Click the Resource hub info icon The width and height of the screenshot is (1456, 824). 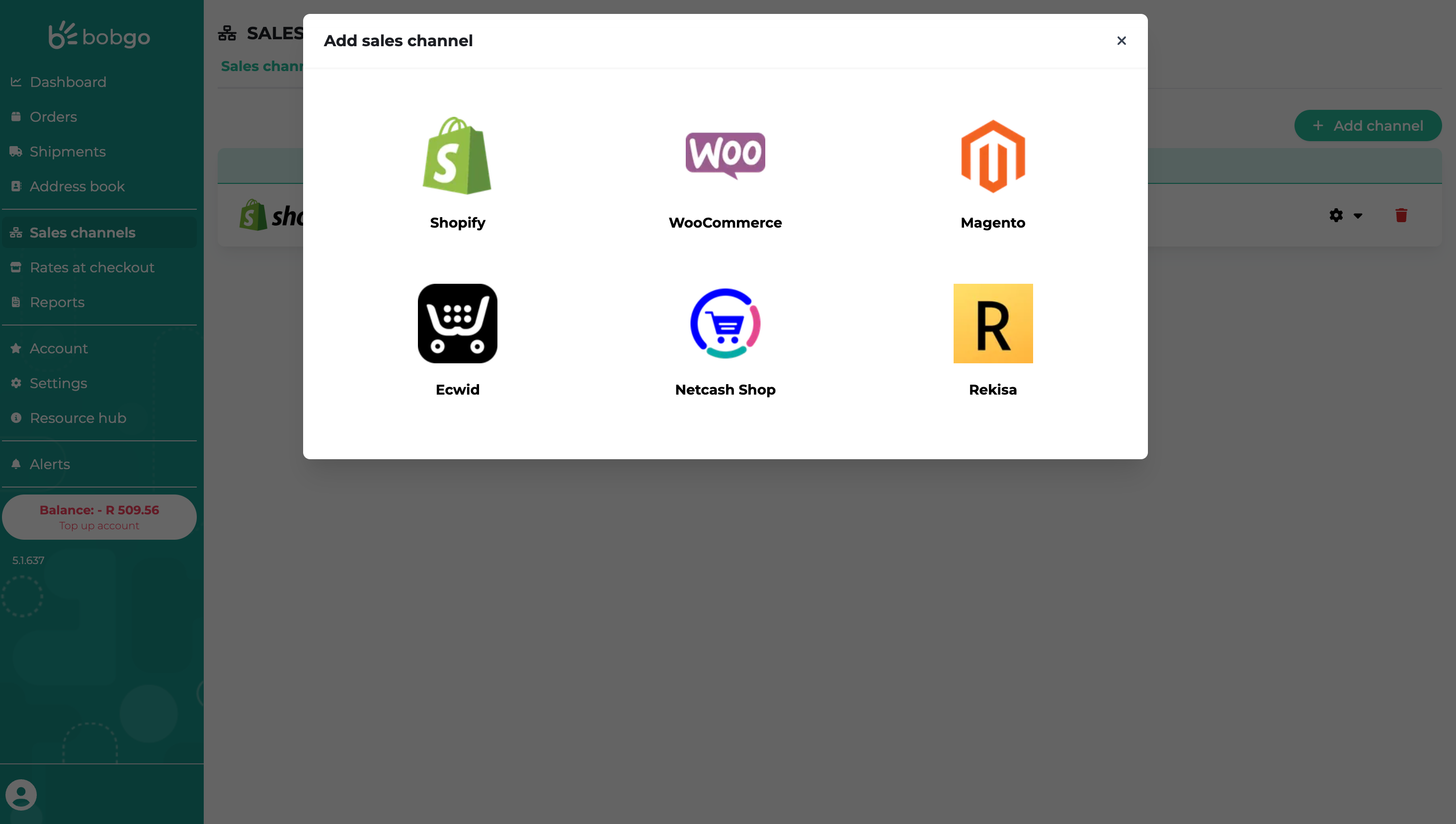pos(16,418)
